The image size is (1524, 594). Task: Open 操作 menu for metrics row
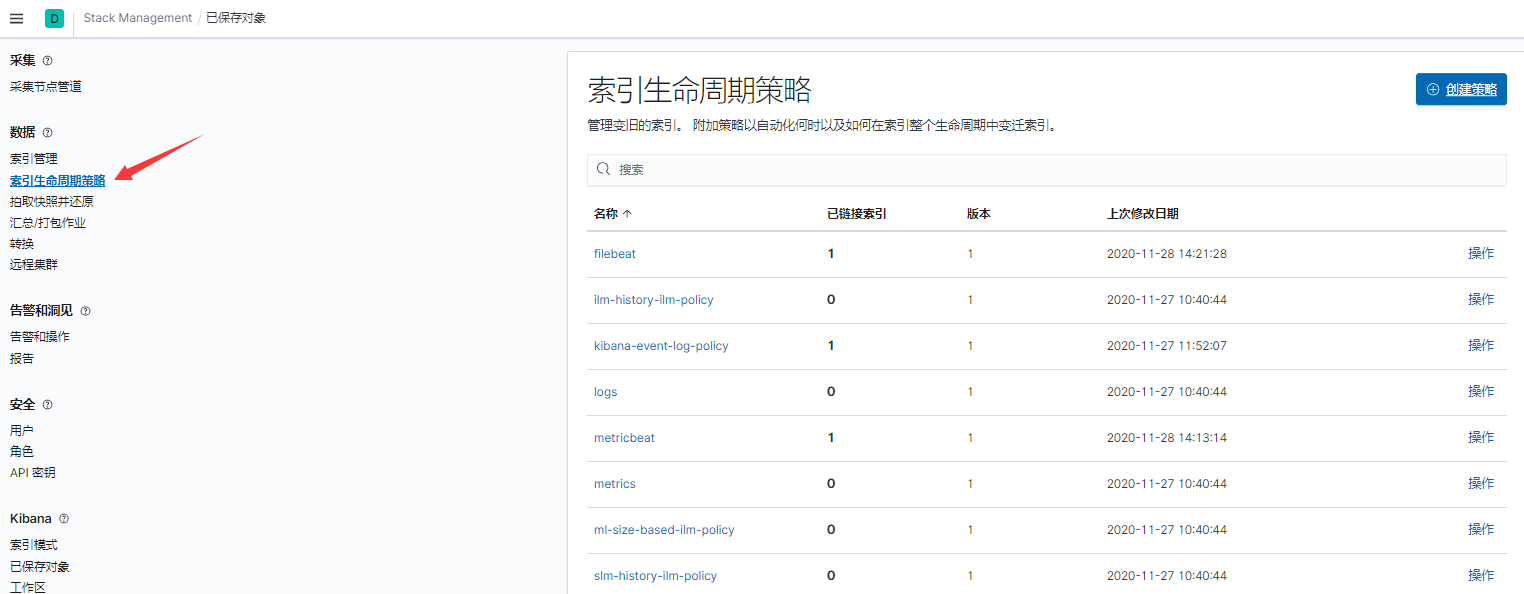(1481, 484)
